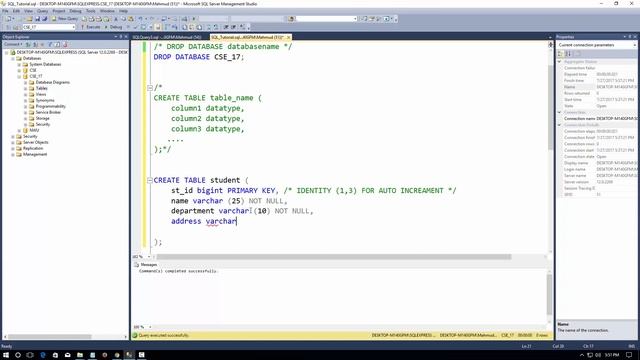Select the Server Objects folder
Screen dimensions: 640x360
35,142
